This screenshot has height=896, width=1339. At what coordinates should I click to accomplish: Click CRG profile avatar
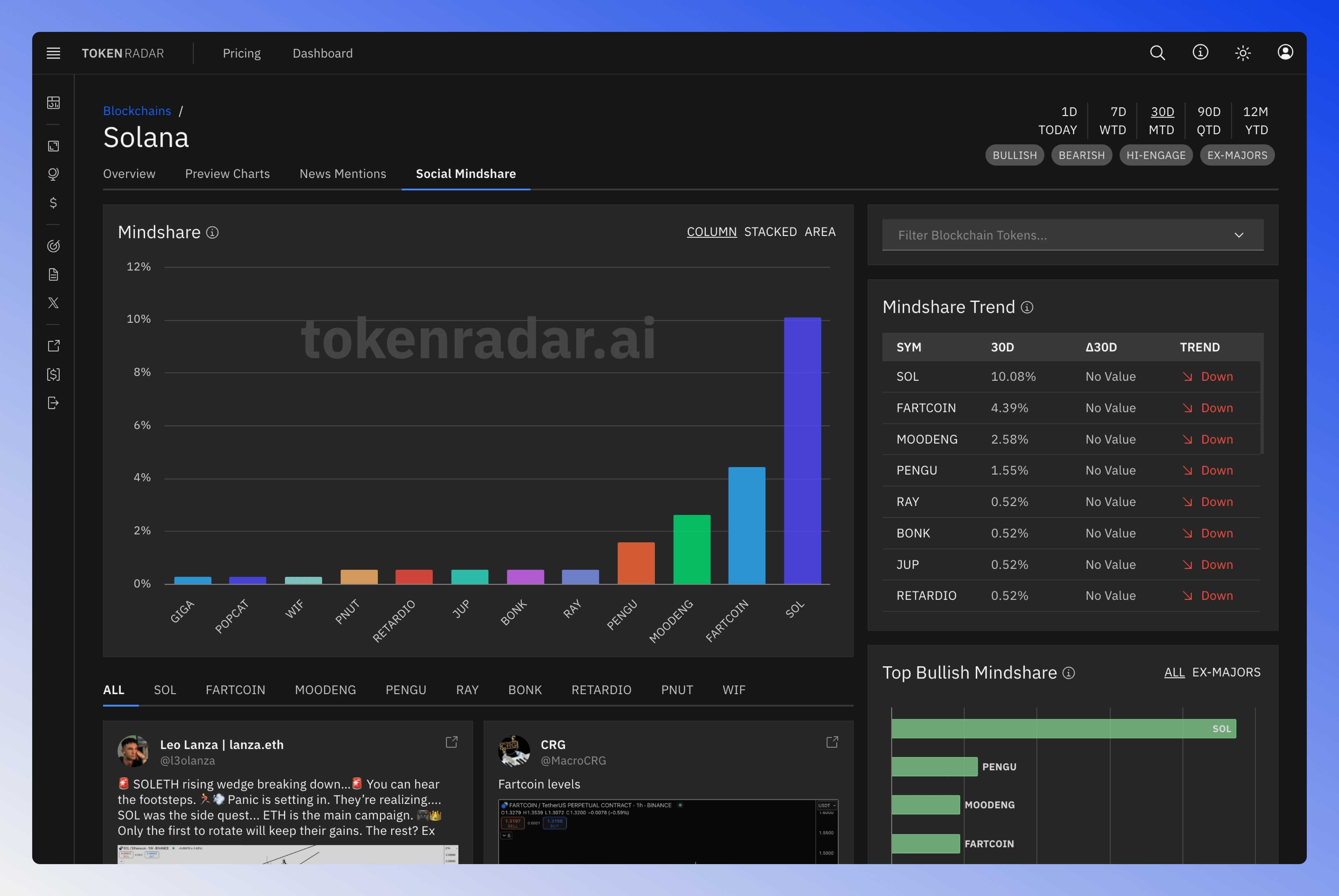[x=514, y=752]
